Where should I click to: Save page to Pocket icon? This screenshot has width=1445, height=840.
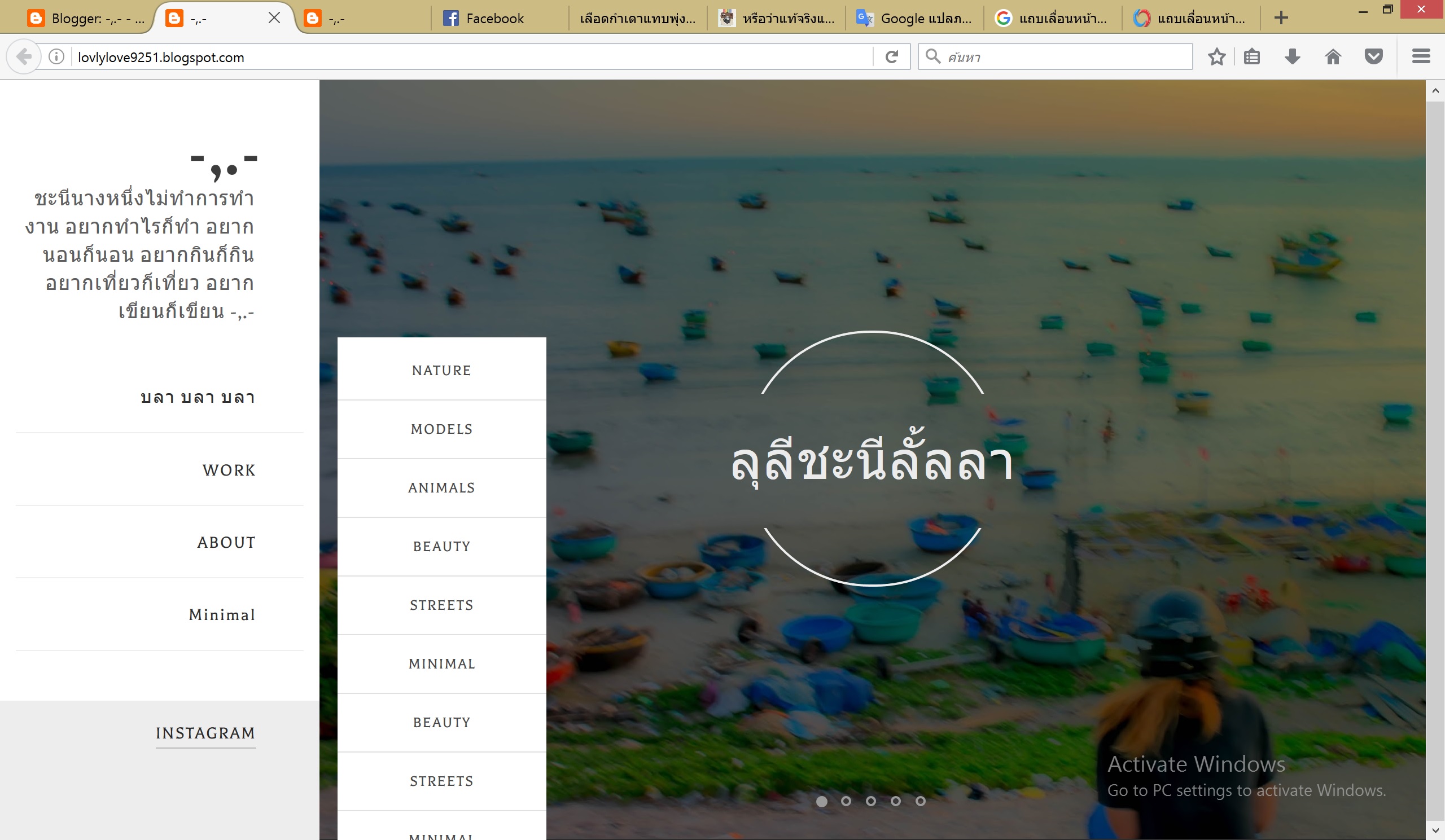(1373, 57)
